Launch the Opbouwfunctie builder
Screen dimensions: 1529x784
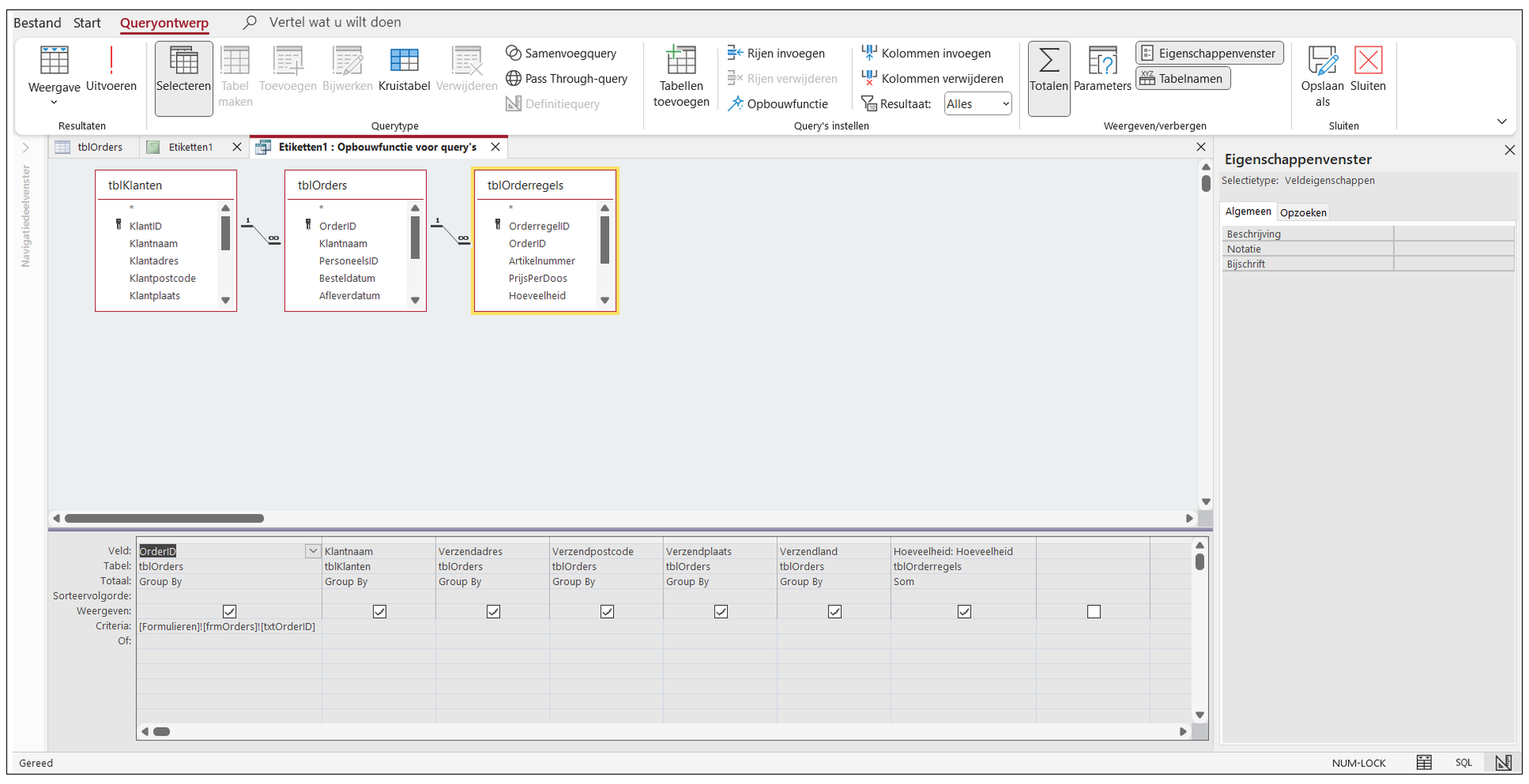point(777,103)
